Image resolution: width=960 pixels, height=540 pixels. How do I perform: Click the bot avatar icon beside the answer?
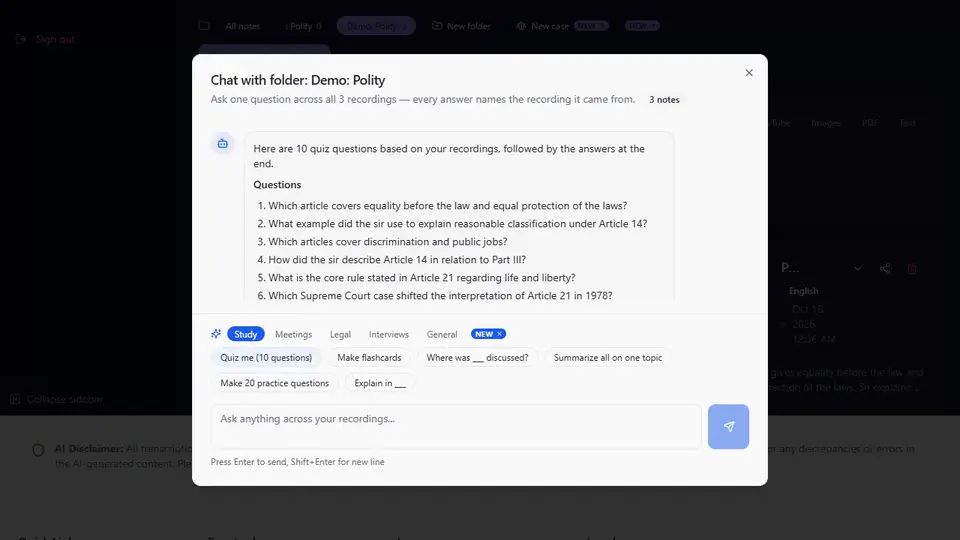(222, 143)
